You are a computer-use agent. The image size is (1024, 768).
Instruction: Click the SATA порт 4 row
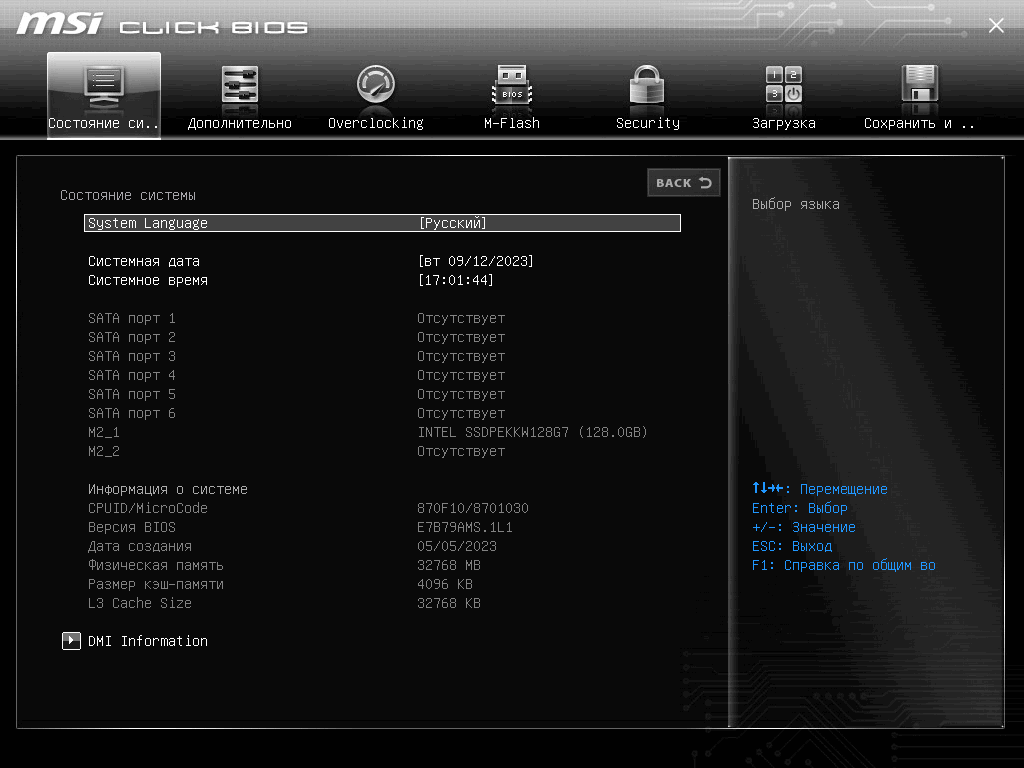coord(296,375)
